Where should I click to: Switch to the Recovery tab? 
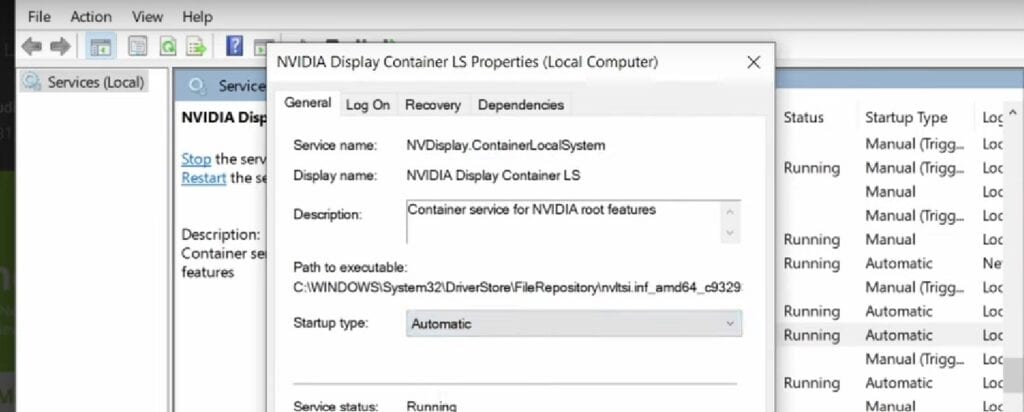pyautogui.click(x=432, y=105)
